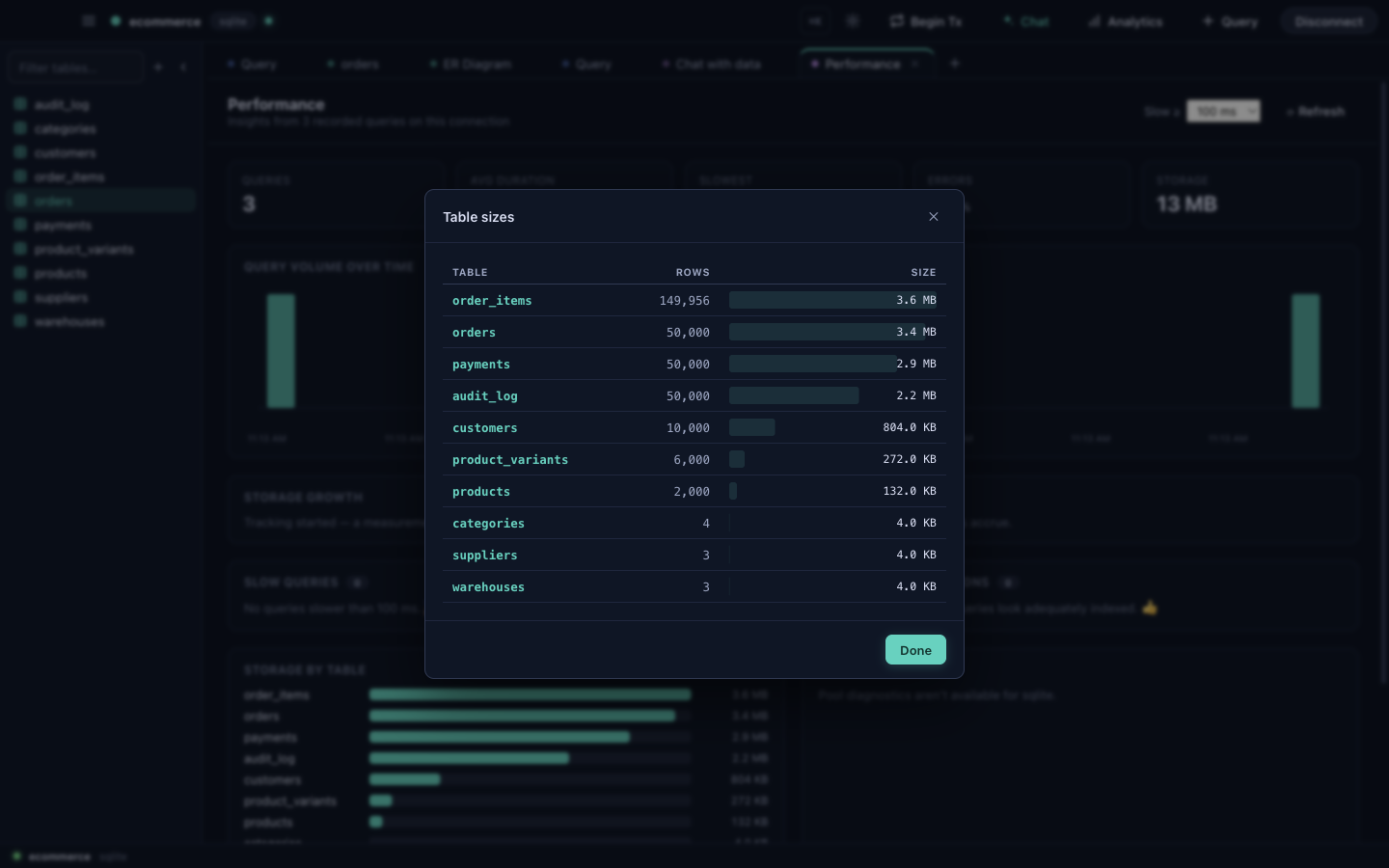The height and width of the screenshot is (868, 1389).
Task: Click the Disconnect button
Action: coord(1329,21)
